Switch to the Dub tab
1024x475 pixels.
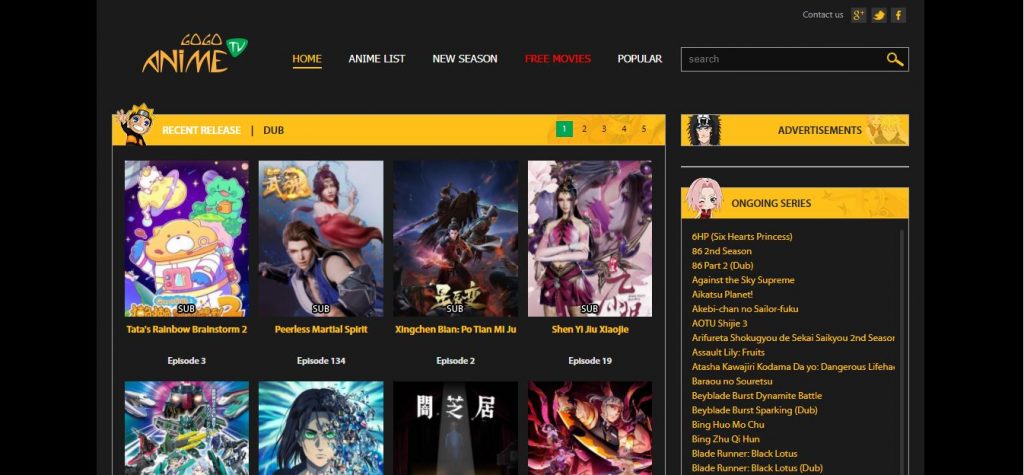coord(274,130)
